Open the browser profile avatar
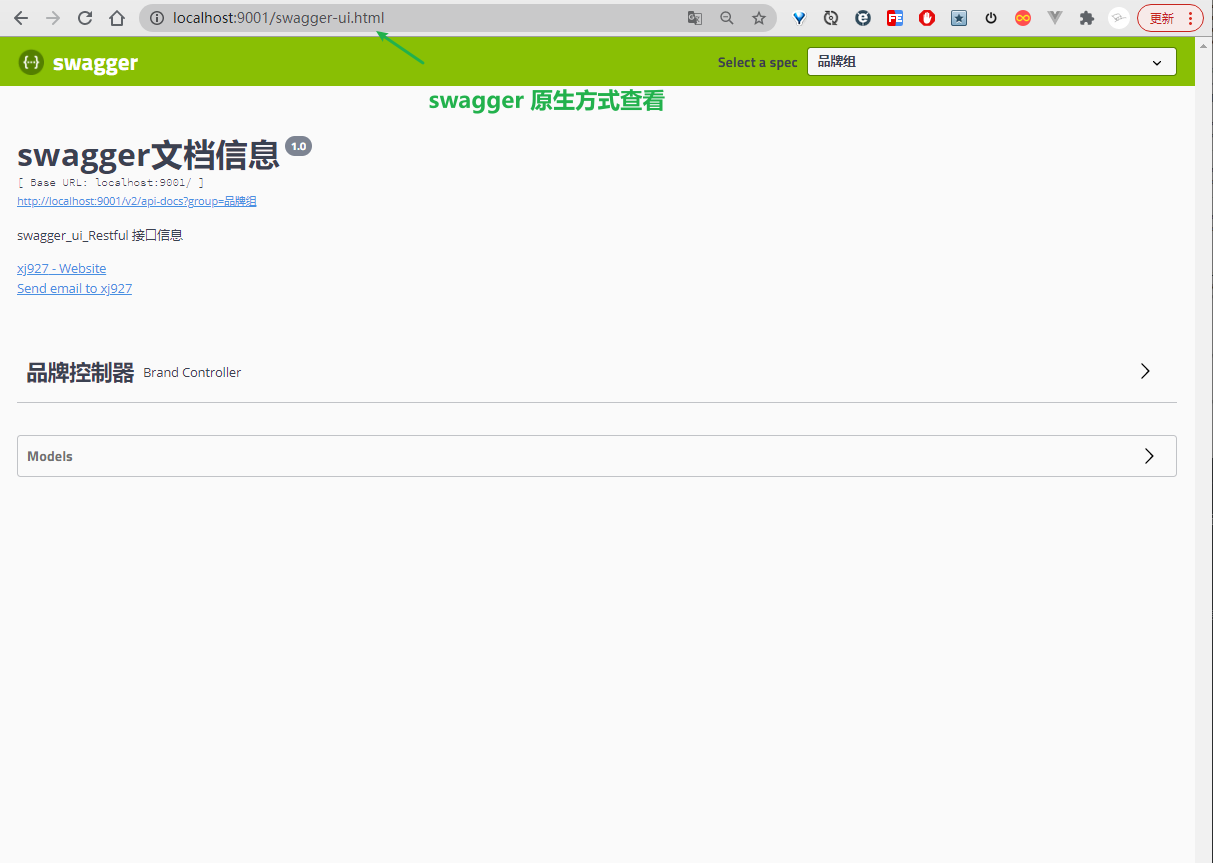Viewport: 1213px width, 863px height. click(1119, 18)
